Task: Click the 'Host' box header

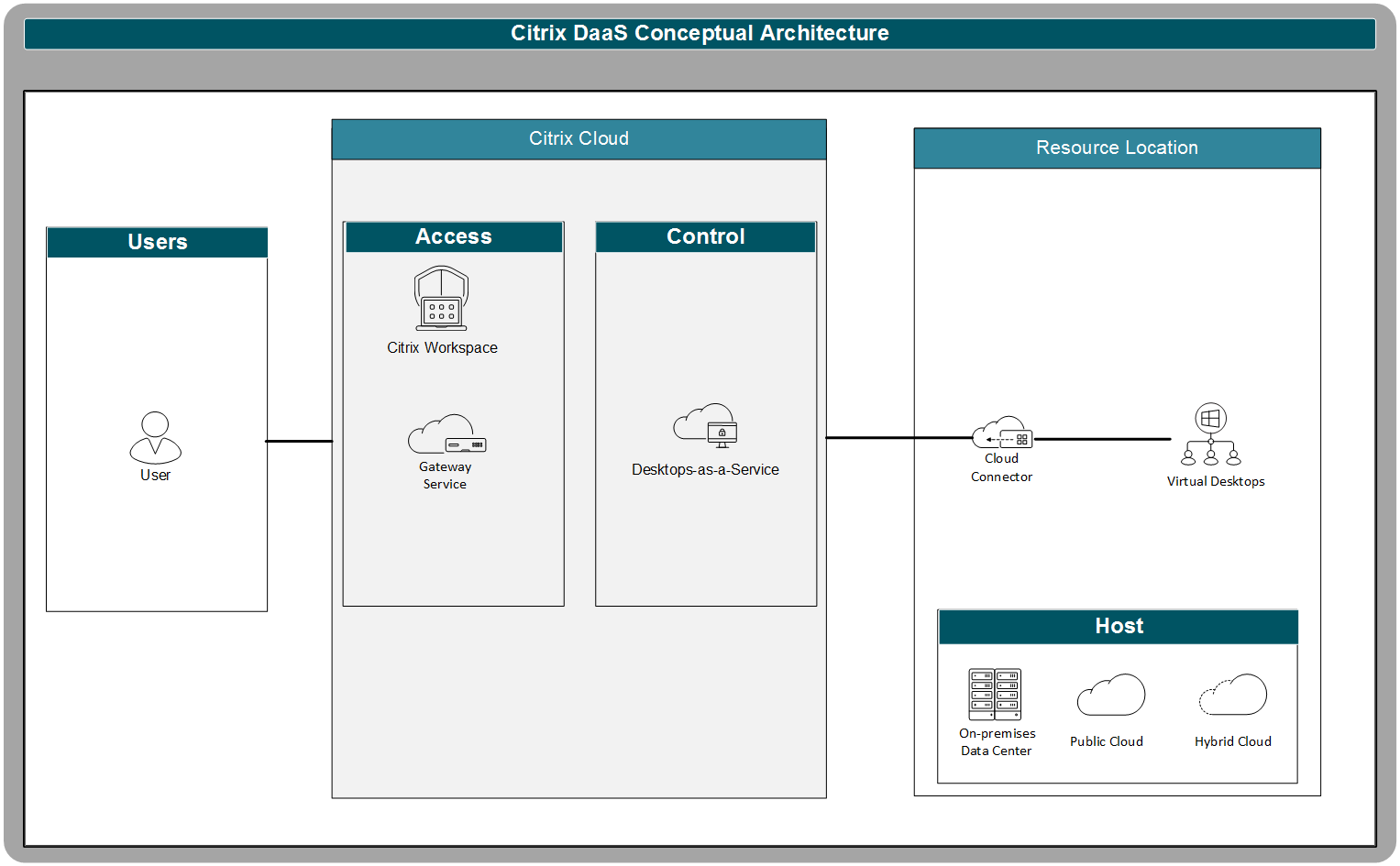Action: [1119, 626]
